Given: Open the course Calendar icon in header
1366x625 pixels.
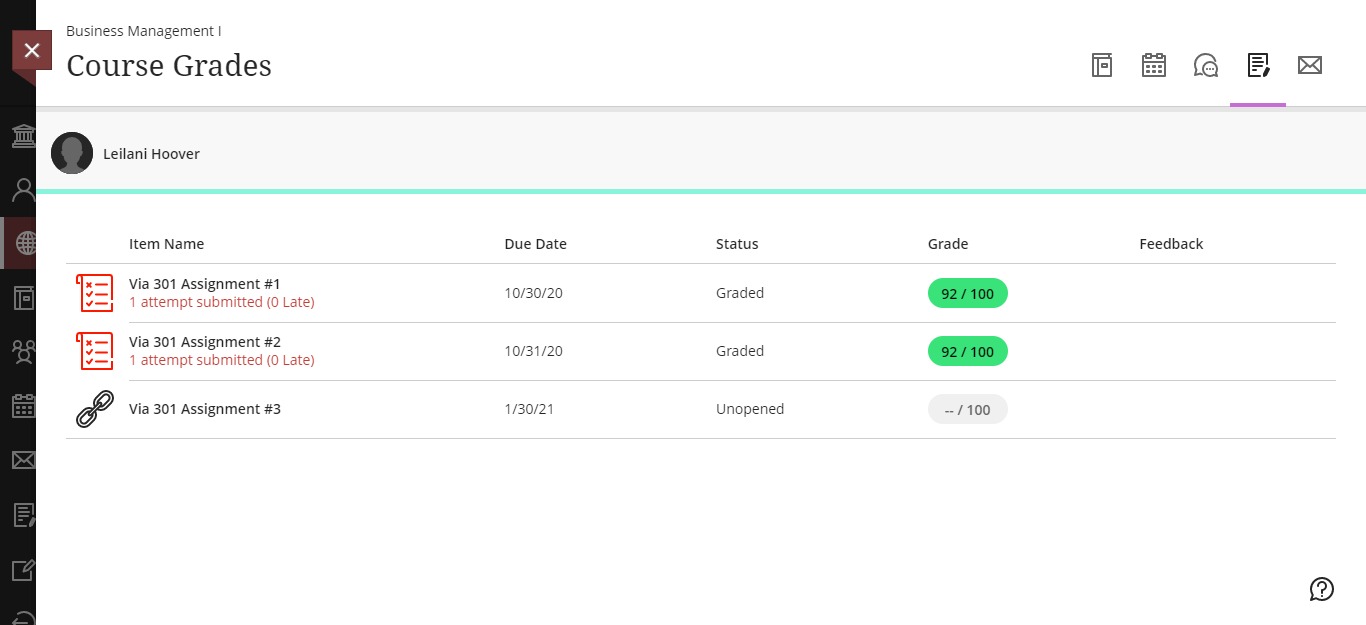Looking at the screenshot, I should tap(1154, 66).
